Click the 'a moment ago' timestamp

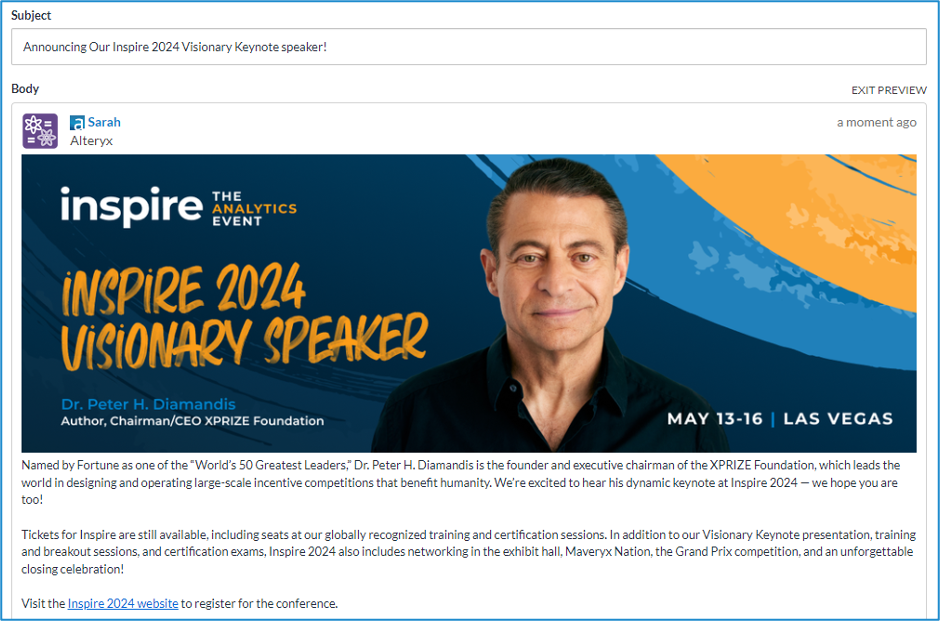(875, 121)
